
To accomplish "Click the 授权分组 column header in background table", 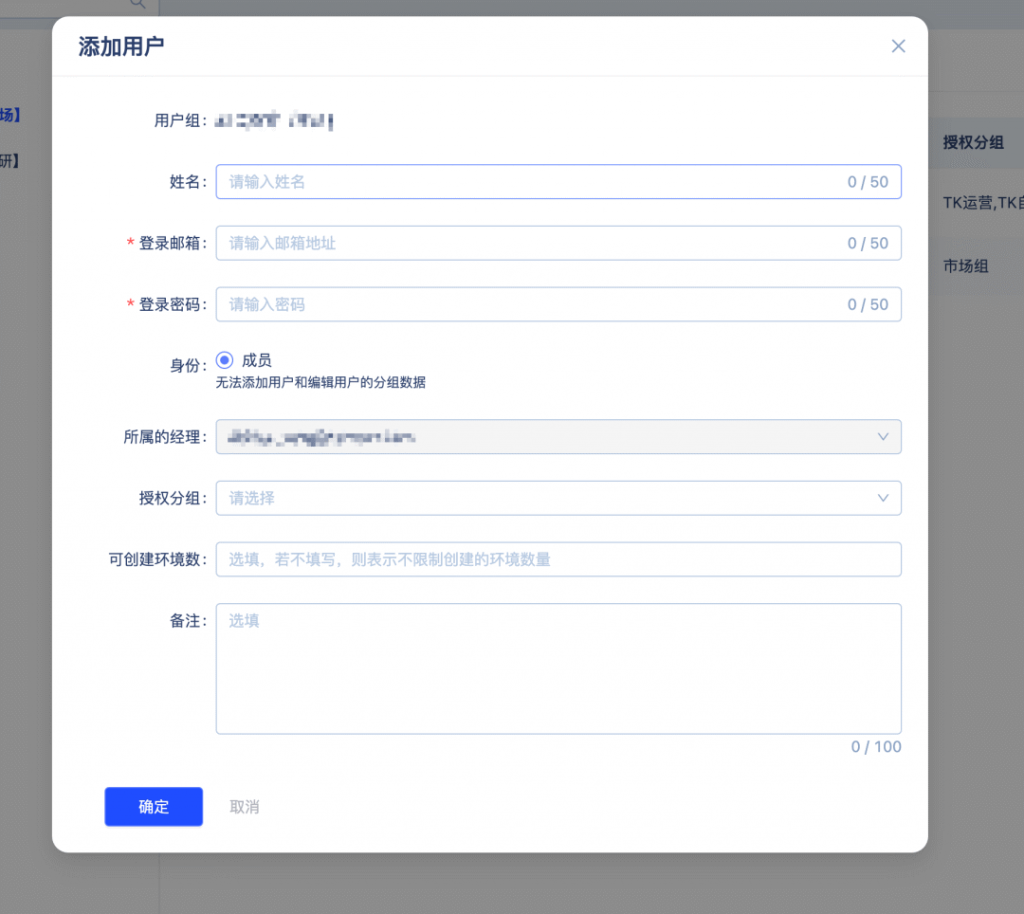I will [973, 142].
